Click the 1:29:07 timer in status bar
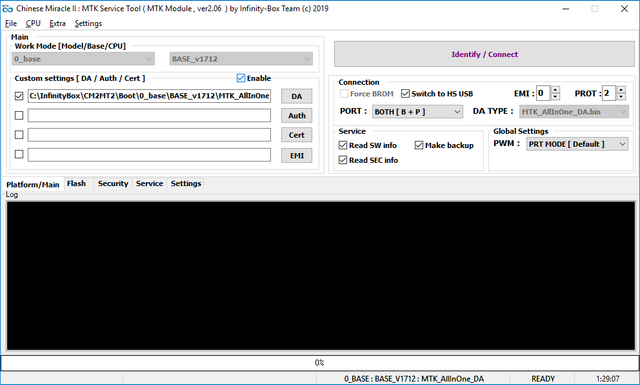 pyautogui.click(x=608, y=379)
